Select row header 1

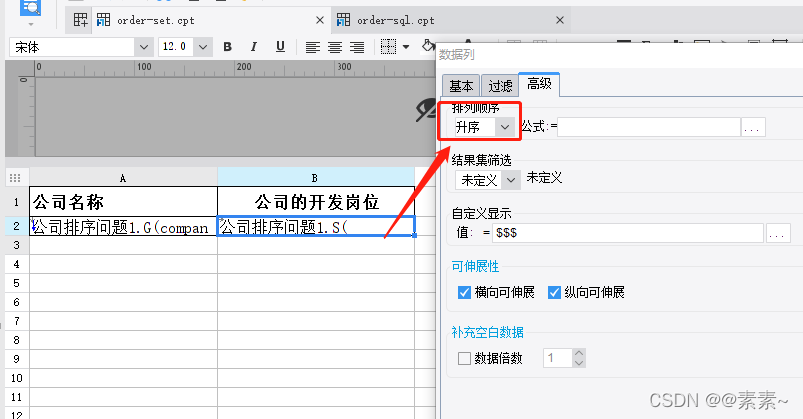click(16, 202)
